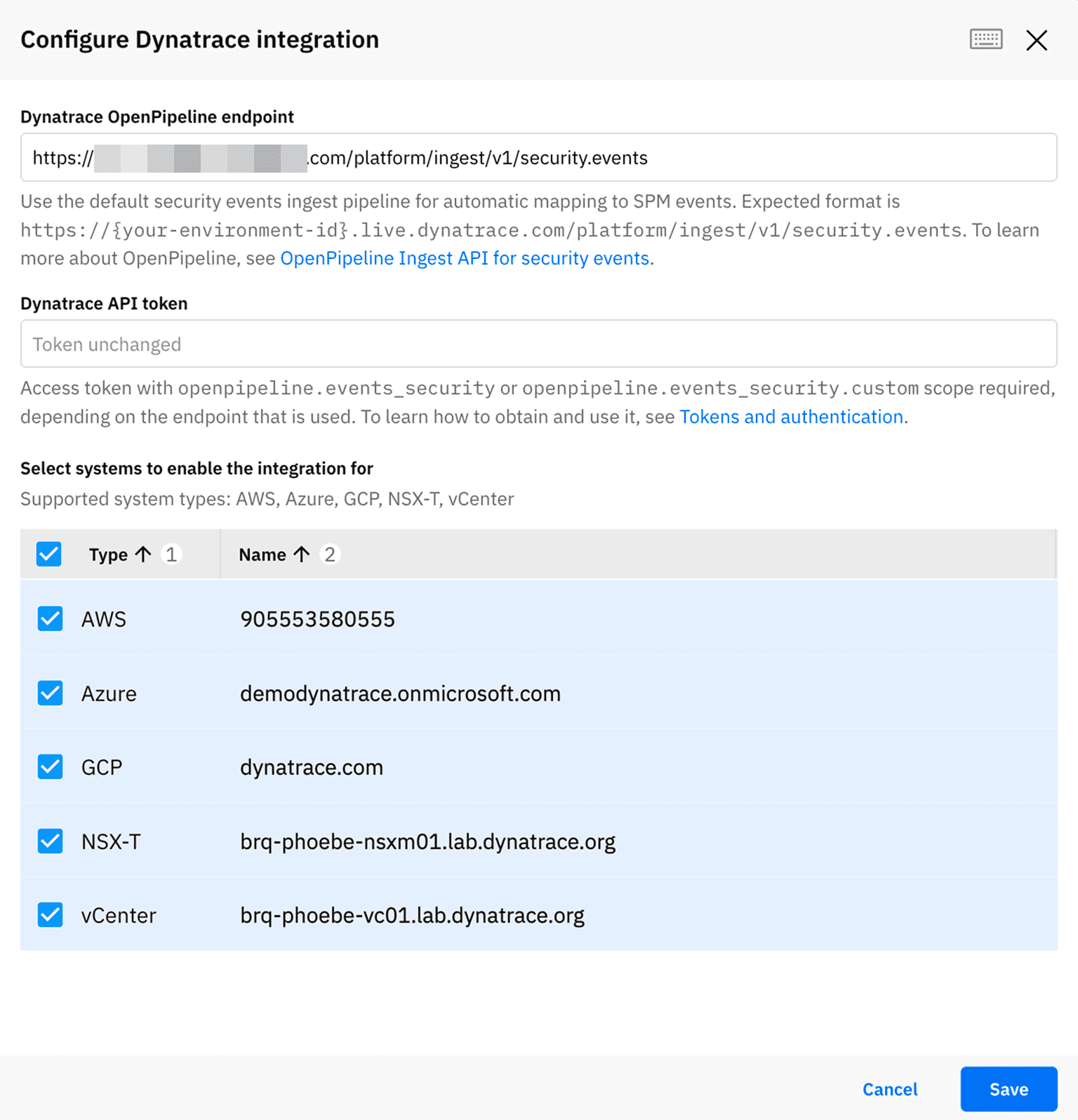
Task: Click the NSX-T type label
Action: pos(111,841)
